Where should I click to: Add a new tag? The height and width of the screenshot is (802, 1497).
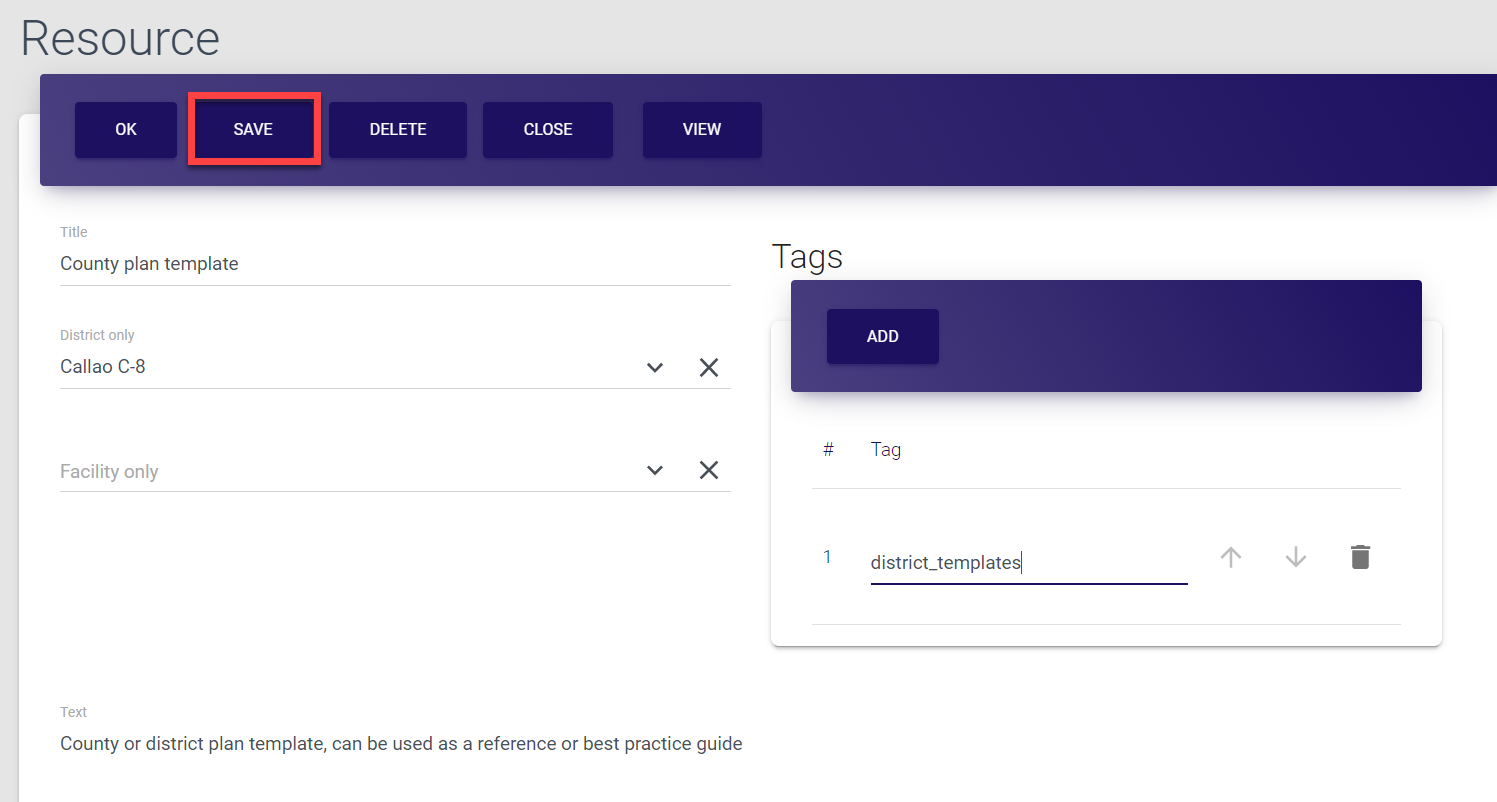tap(882, 336)
